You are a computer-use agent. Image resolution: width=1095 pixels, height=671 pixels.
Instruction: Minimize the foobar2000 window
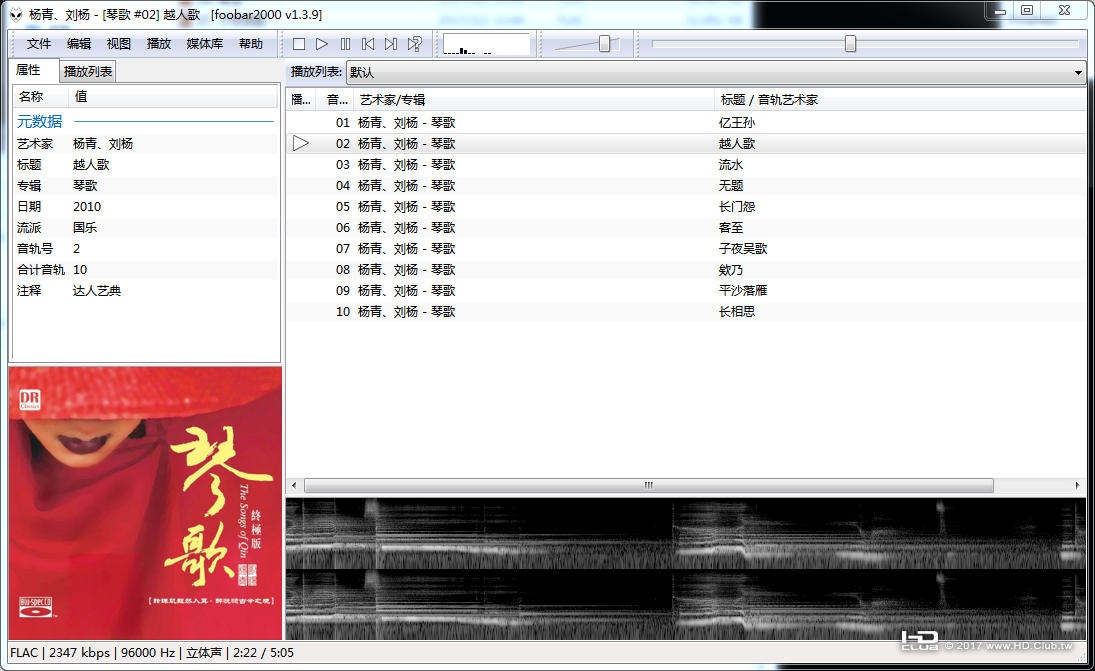tap(1000, 11)
